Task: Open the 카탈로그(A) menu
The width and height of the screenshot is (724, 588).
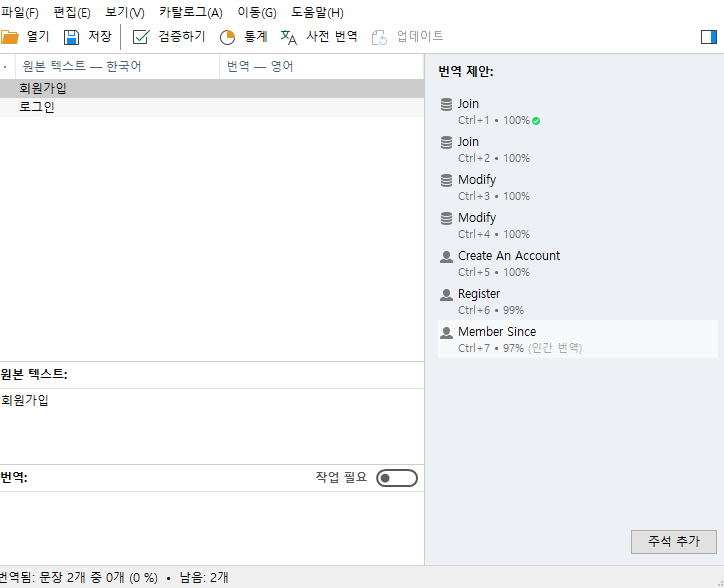Action: point(190,13)
